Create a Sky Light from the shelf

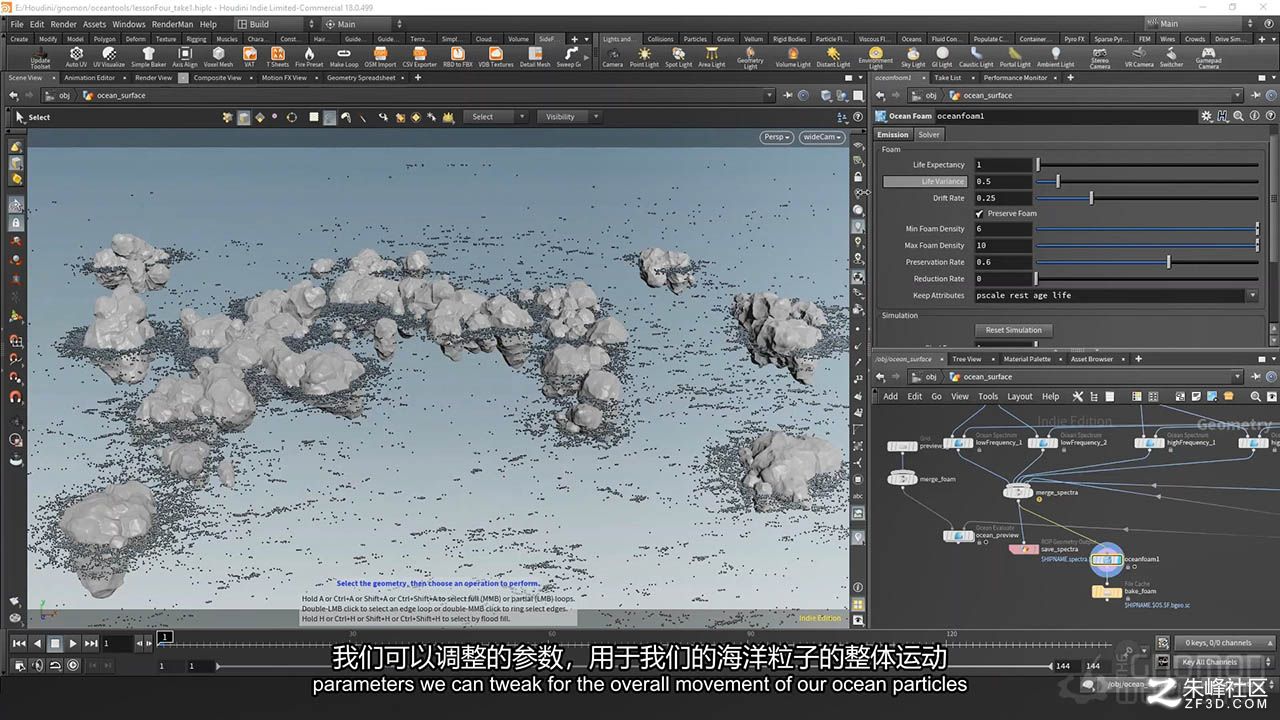point(913,57)
